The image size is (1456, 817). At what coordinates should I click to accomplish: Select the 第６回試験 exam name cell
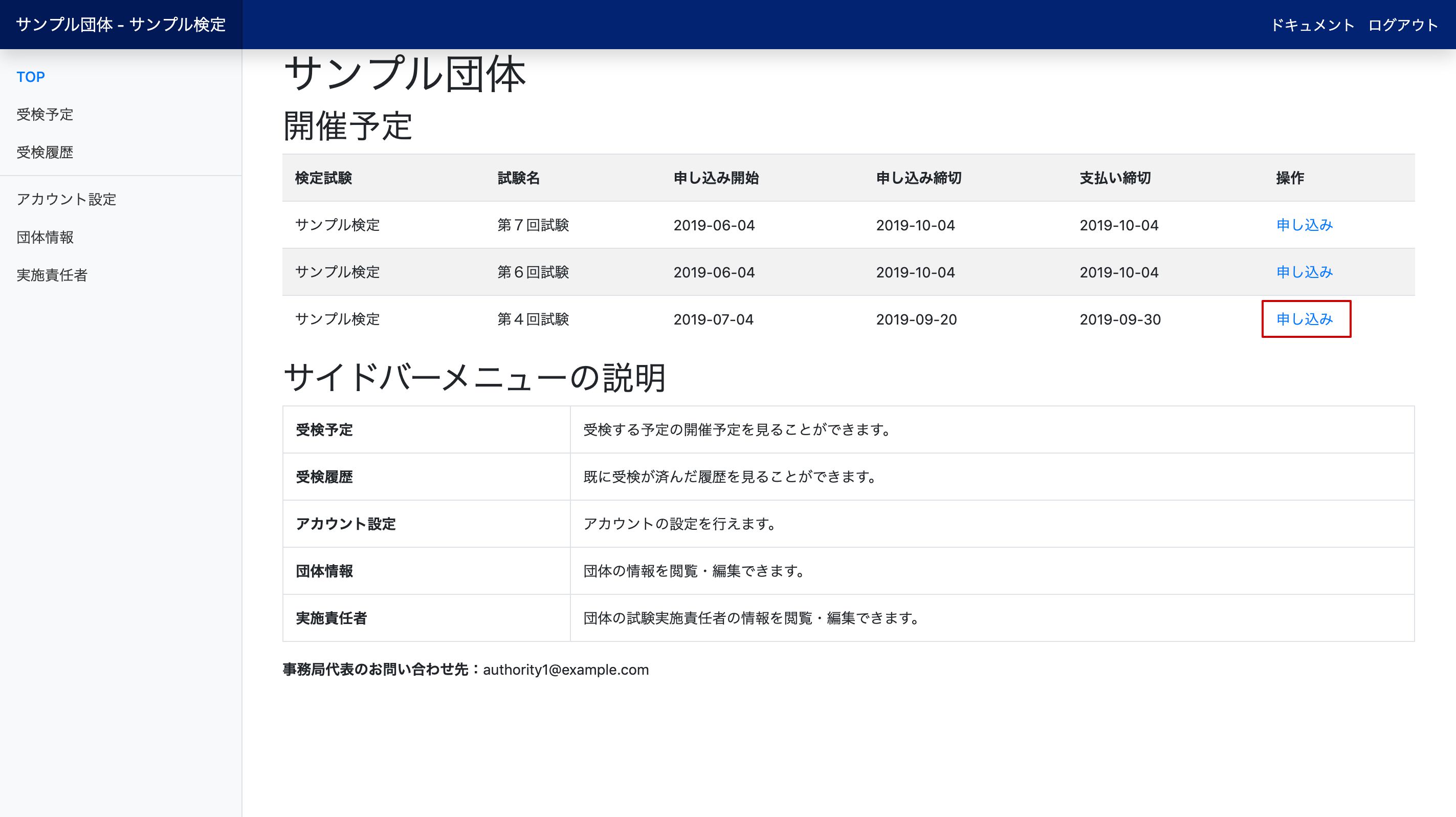533,272
